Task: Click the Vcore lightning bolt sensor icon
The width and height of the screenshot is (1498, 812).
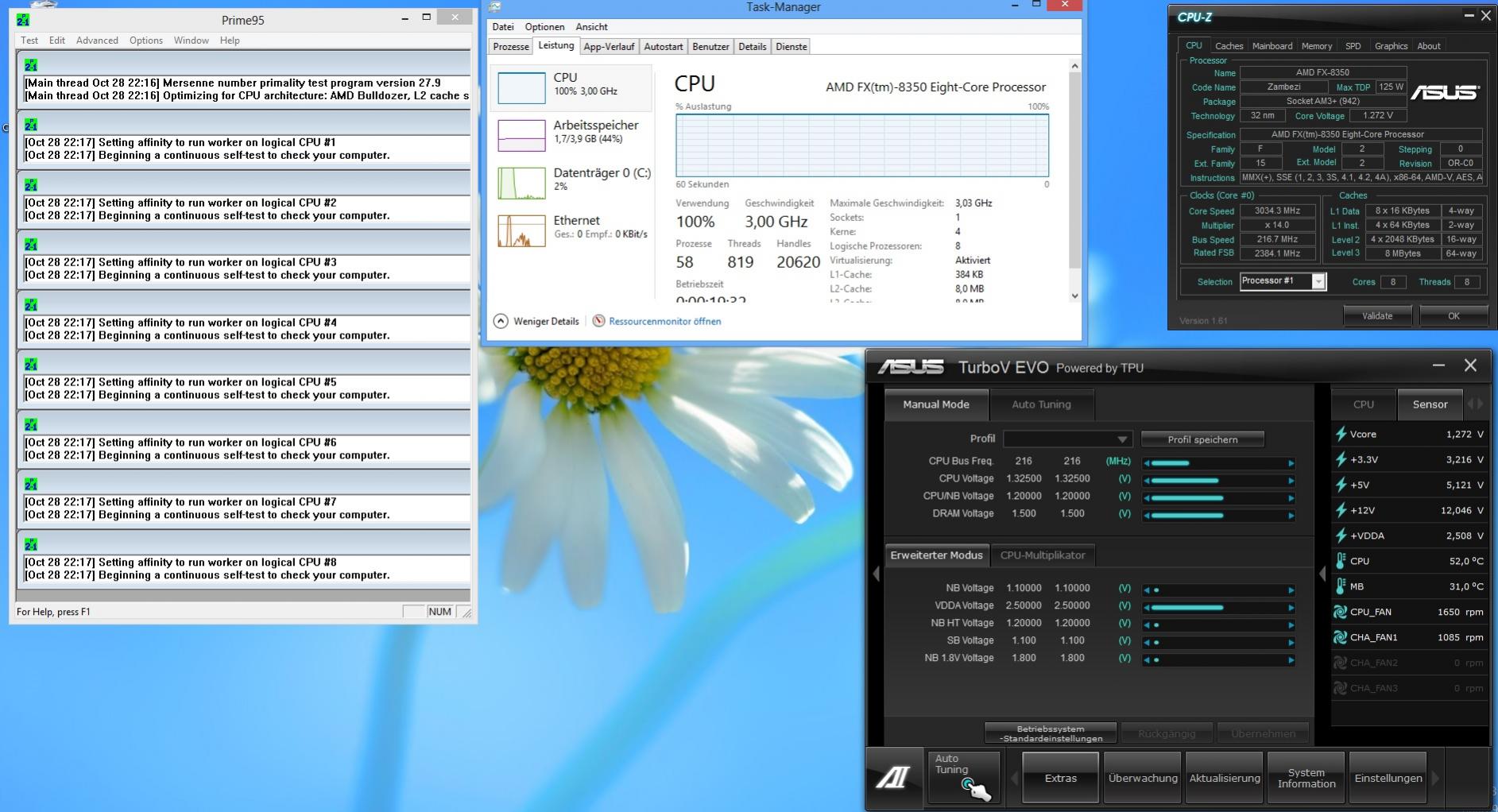Action: click(x=1341, y=434)
